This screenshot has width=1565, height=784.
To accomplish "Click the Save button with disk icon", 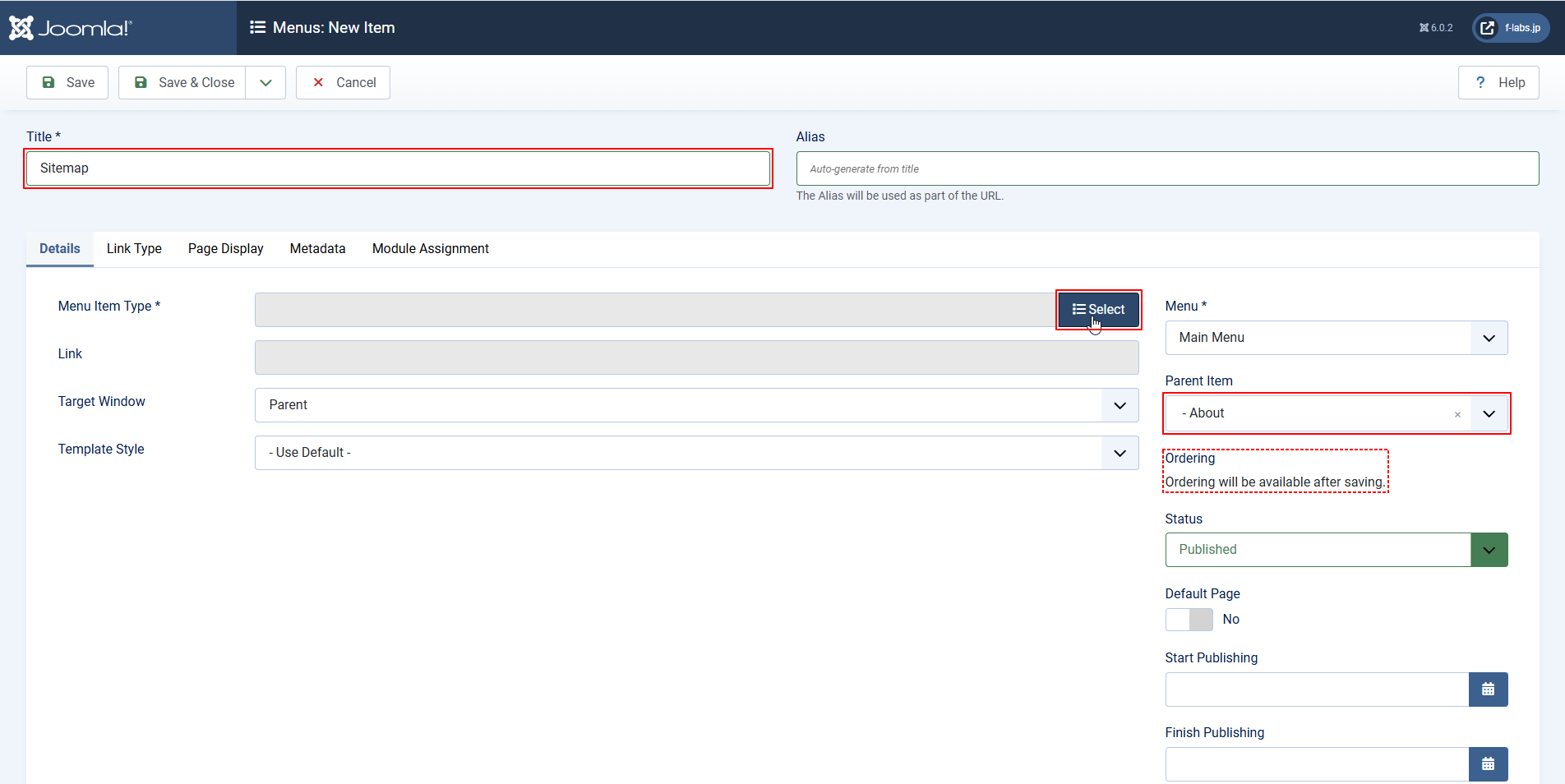I will coord(67,83).
